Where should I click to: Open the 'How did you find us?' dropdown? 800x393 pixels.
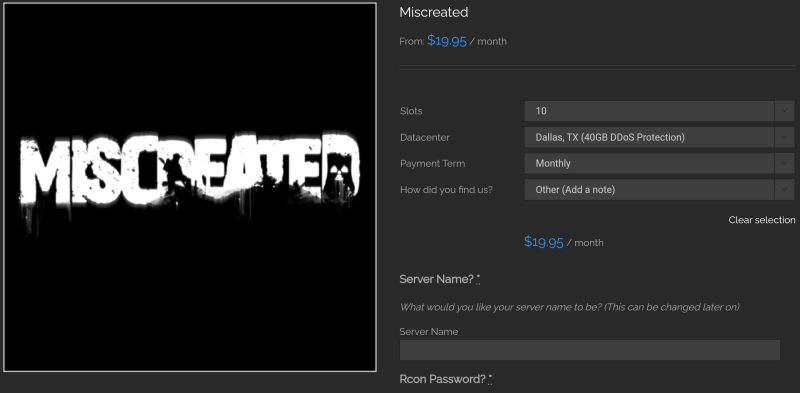pyautogui.click(x=659, y=190)
